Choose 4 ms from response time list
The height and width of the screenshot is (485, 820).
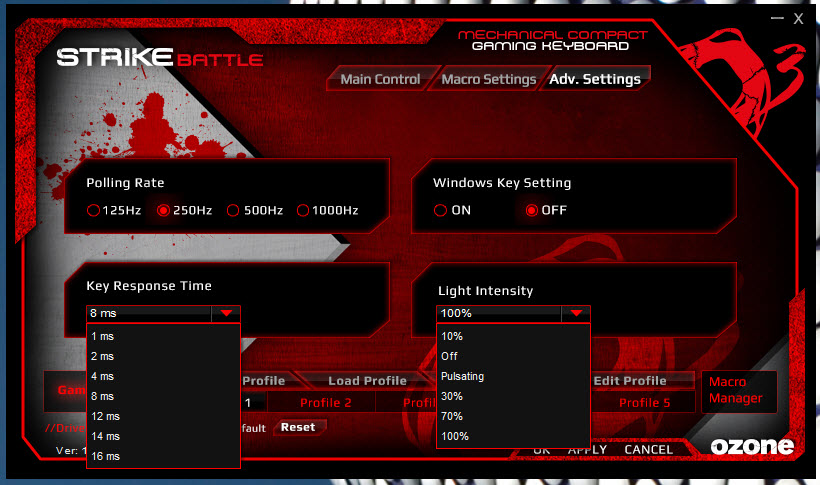coord(163,376)
